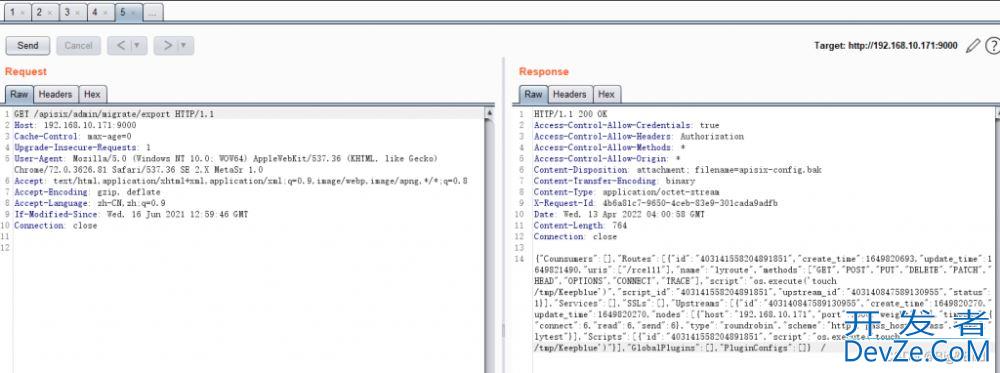Open the Response Hex tab
Screen dimensions: 1000x373
click(x=607, y=94)
